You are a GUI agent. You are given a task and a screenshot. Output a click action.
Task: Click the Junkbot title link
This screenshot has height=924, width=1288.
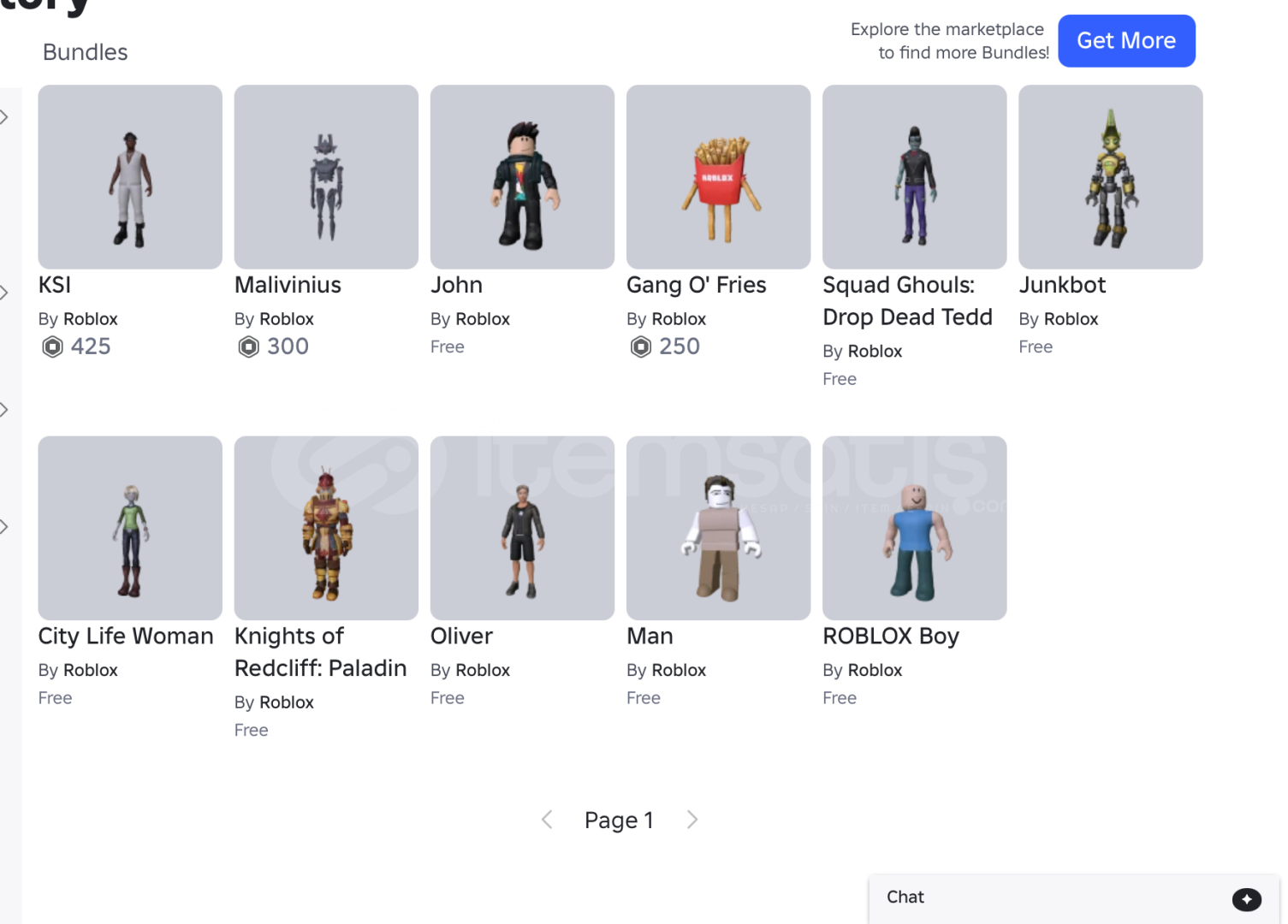[1062, 285]
